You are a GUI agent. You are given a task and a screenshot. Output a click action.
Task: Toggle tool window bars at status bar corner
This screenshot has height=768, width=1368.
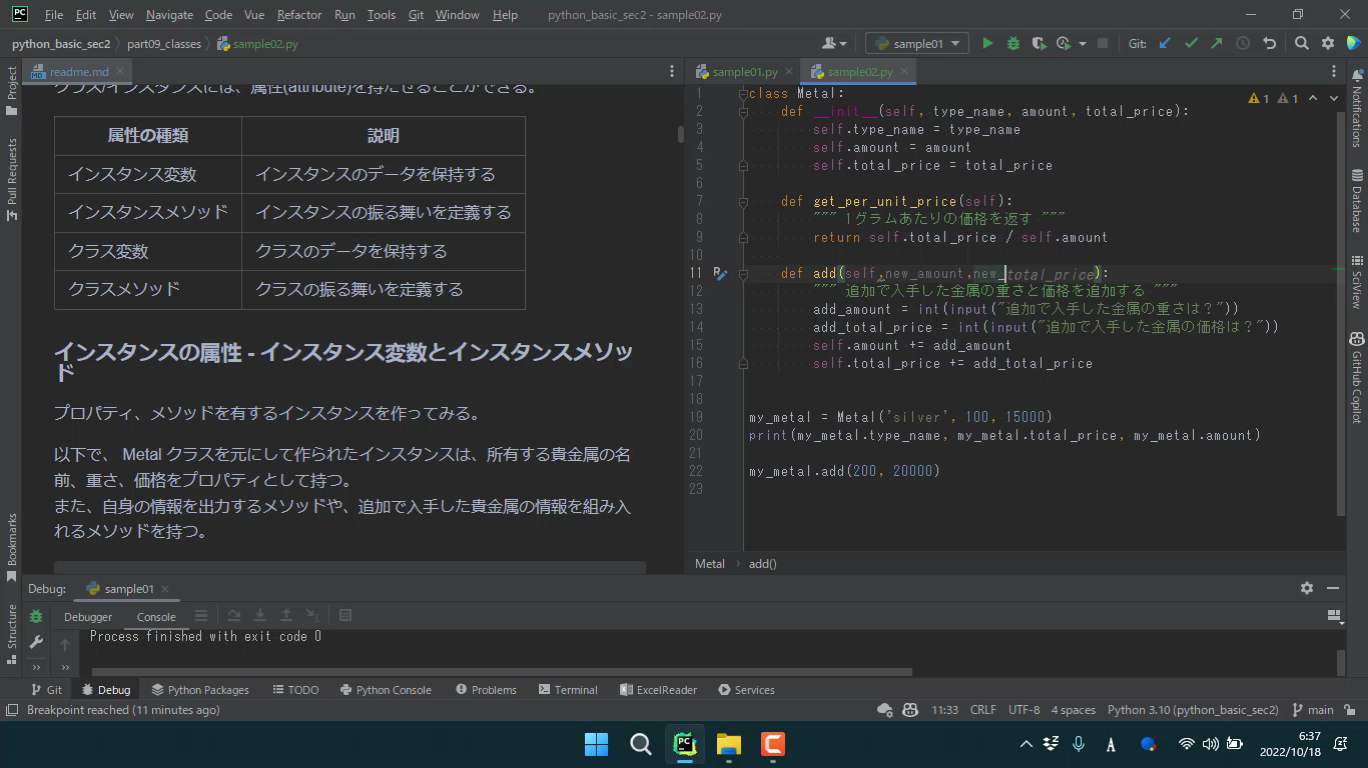[12, 710]
